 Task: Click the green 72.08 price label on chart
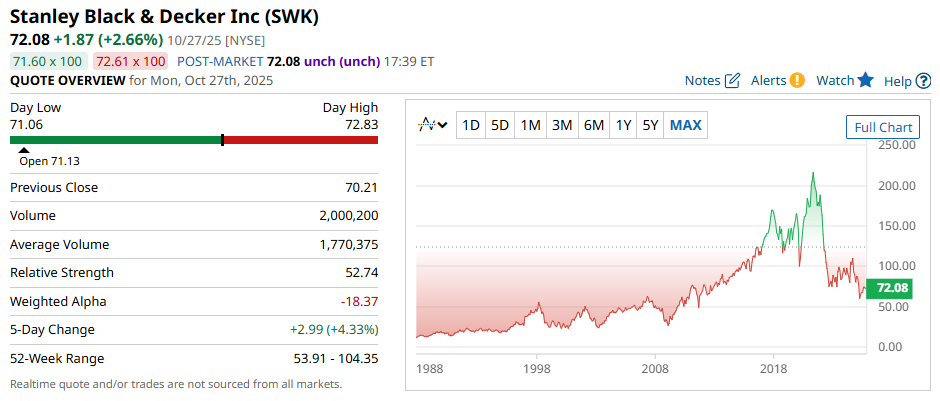pos(891,288)
